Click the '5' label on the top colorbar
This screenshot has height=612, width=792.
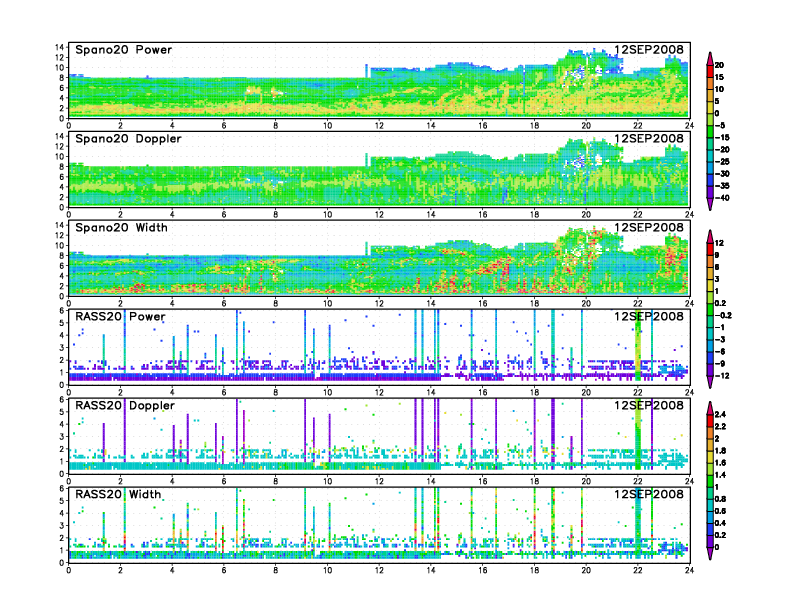717,101
